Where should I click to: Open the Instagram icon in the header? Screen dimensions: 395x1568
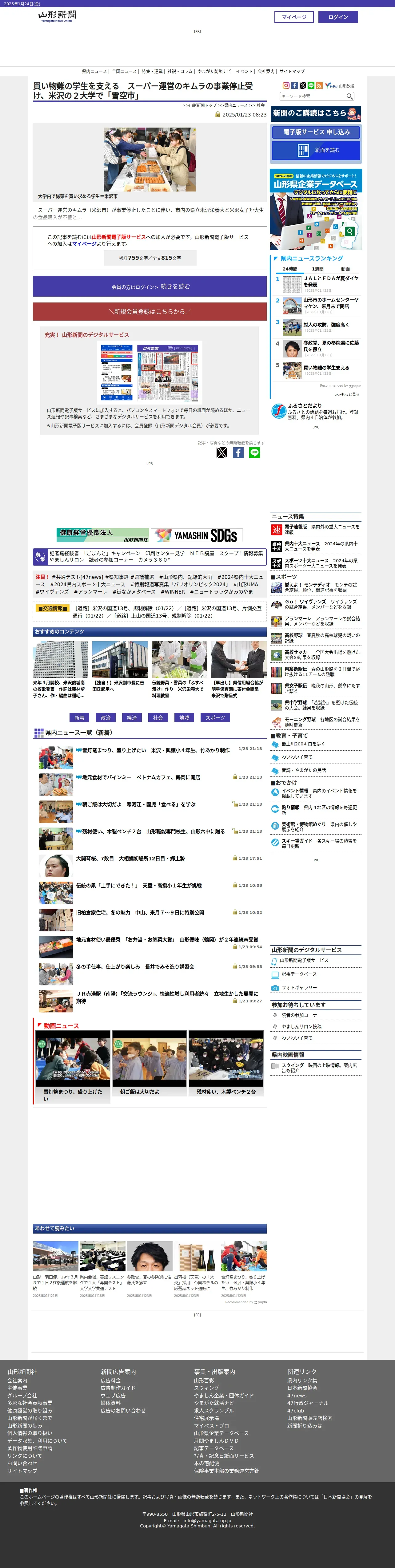click(x=286, y=86)
